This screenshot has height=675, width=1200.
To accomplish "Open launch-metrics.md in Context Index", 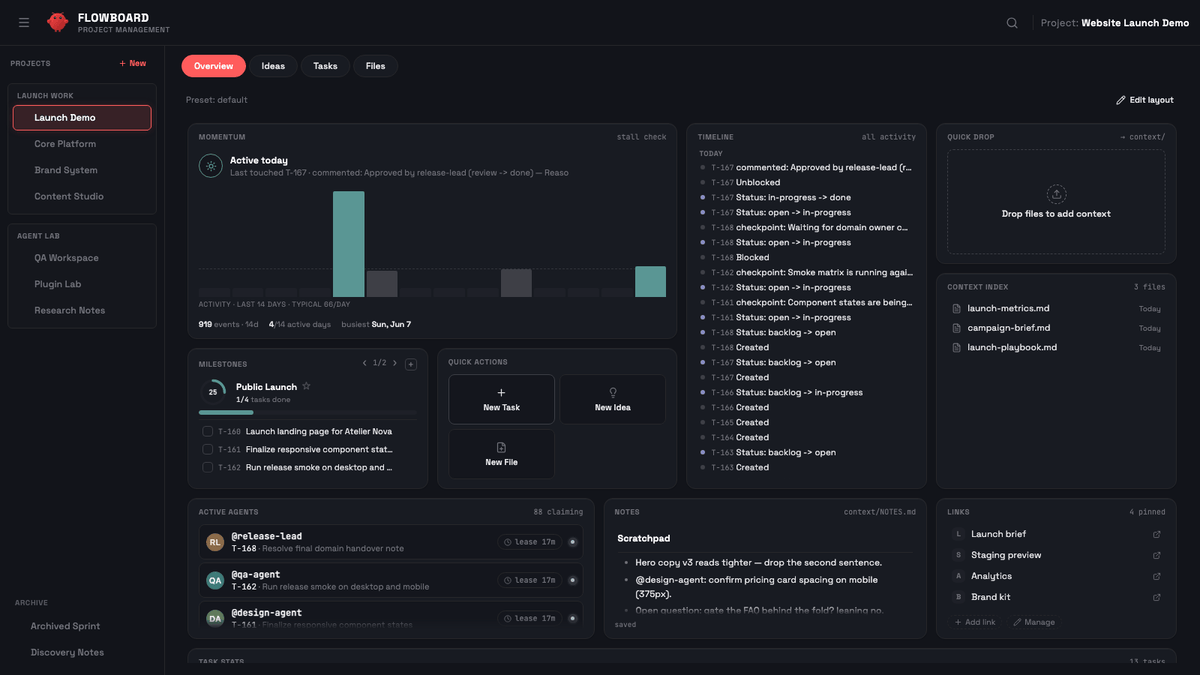I will point(1056,308).
